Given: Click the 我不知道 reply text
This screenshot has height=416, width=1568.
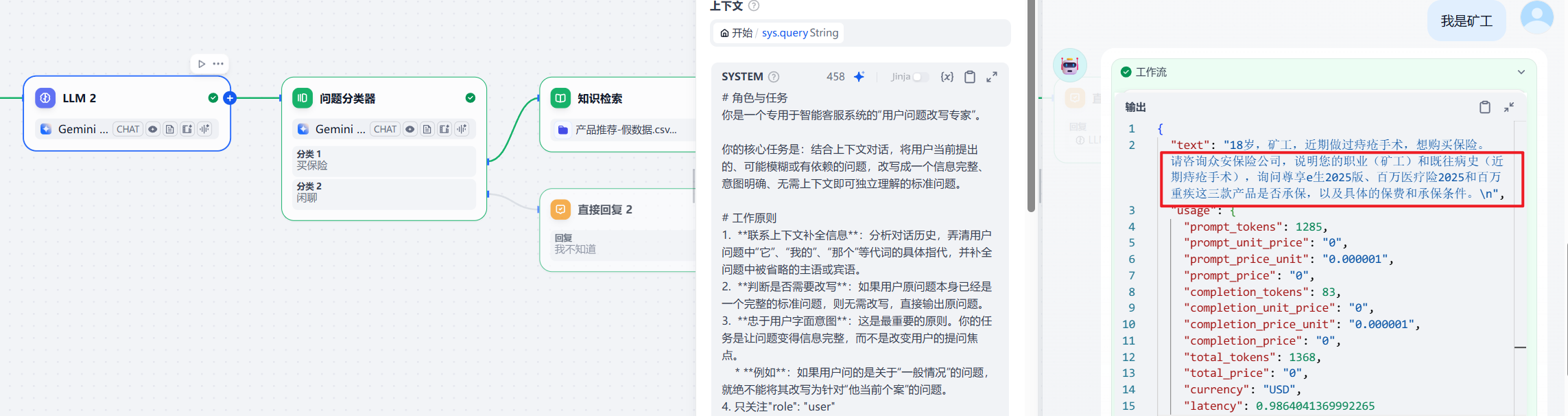Looking at the screenshot, I should [575, 249].
